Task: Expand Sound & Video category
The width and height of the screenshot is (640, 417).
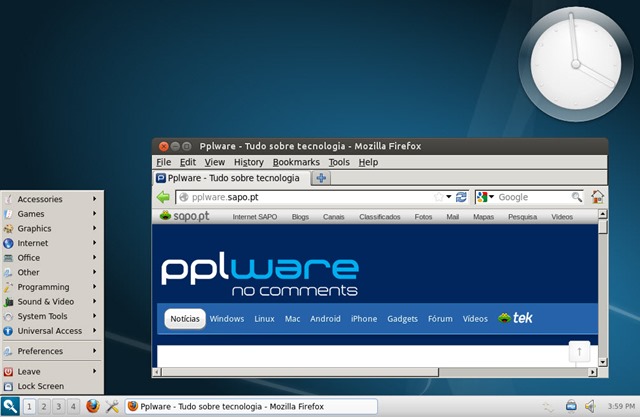Action: coord(51,302)
